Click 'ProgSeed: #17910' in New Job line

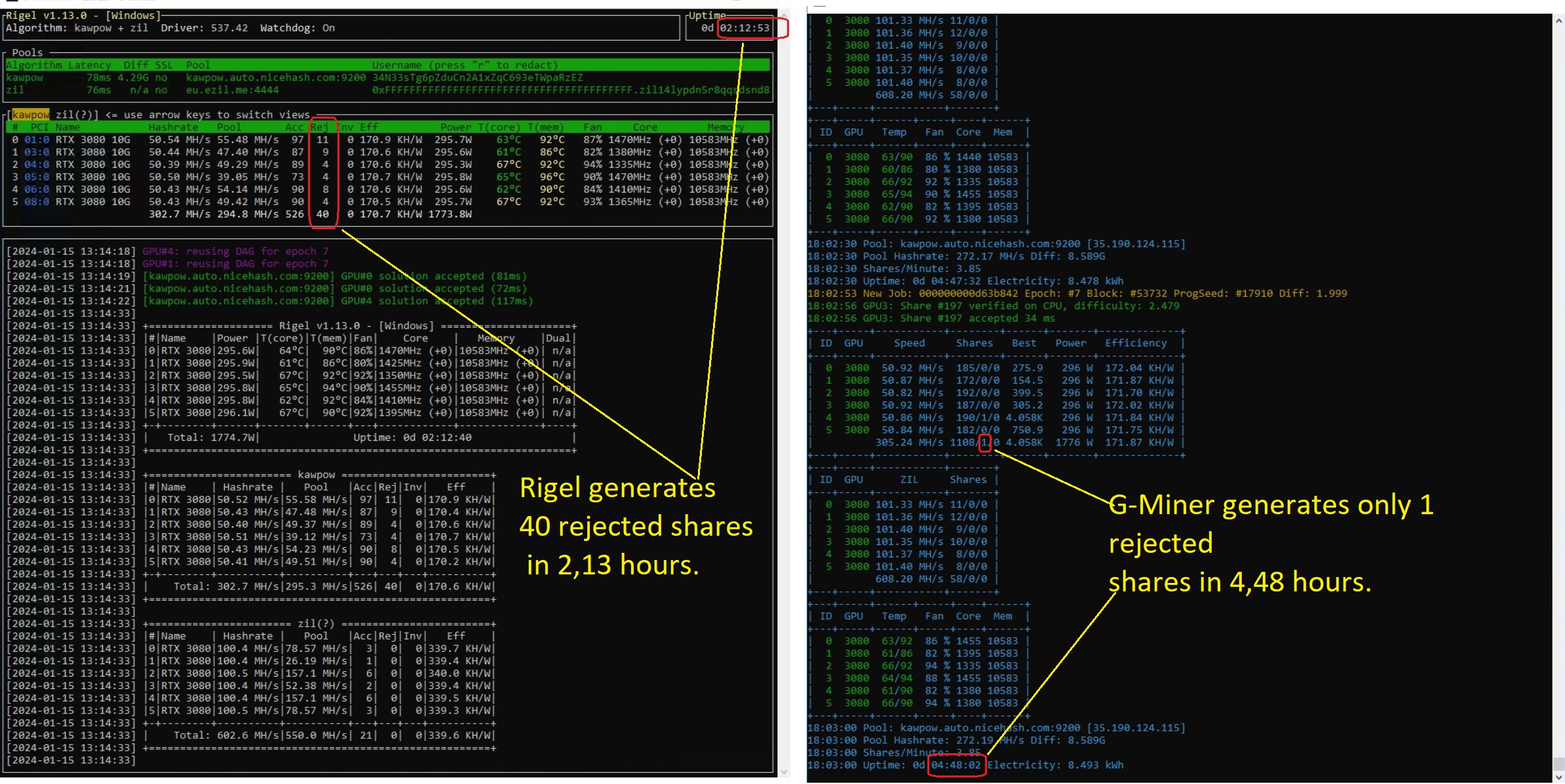(1223, 294)
